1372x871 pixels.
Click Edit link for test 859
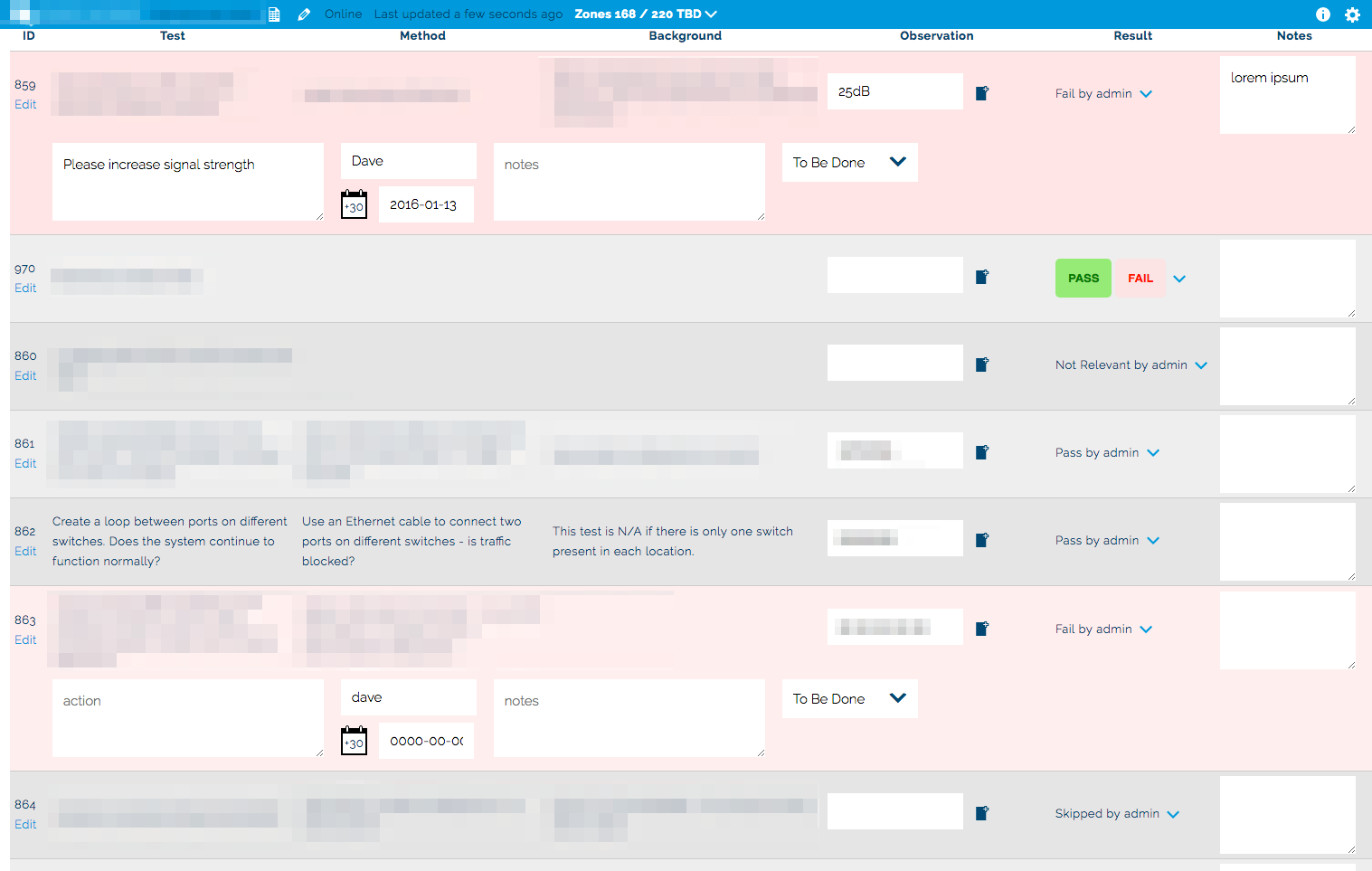25,104
